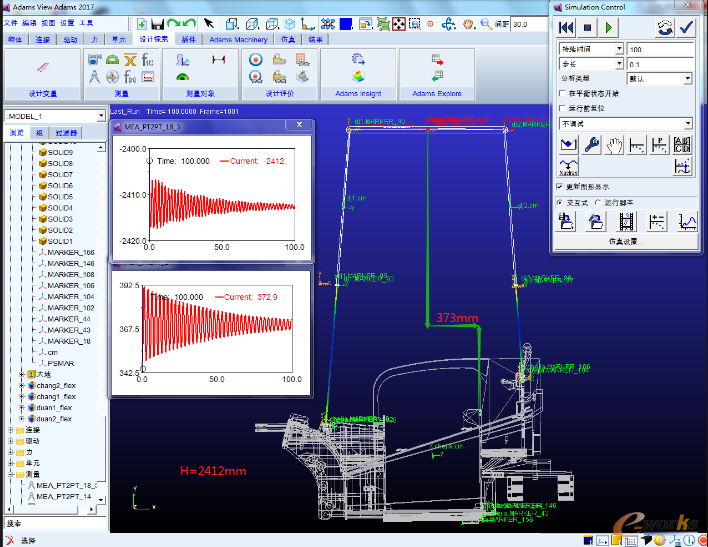The width and height of the screenshot is (708, 547).
Task: Select MEA_PT2PT_14 measure in the tree
Action: [64, 496]
